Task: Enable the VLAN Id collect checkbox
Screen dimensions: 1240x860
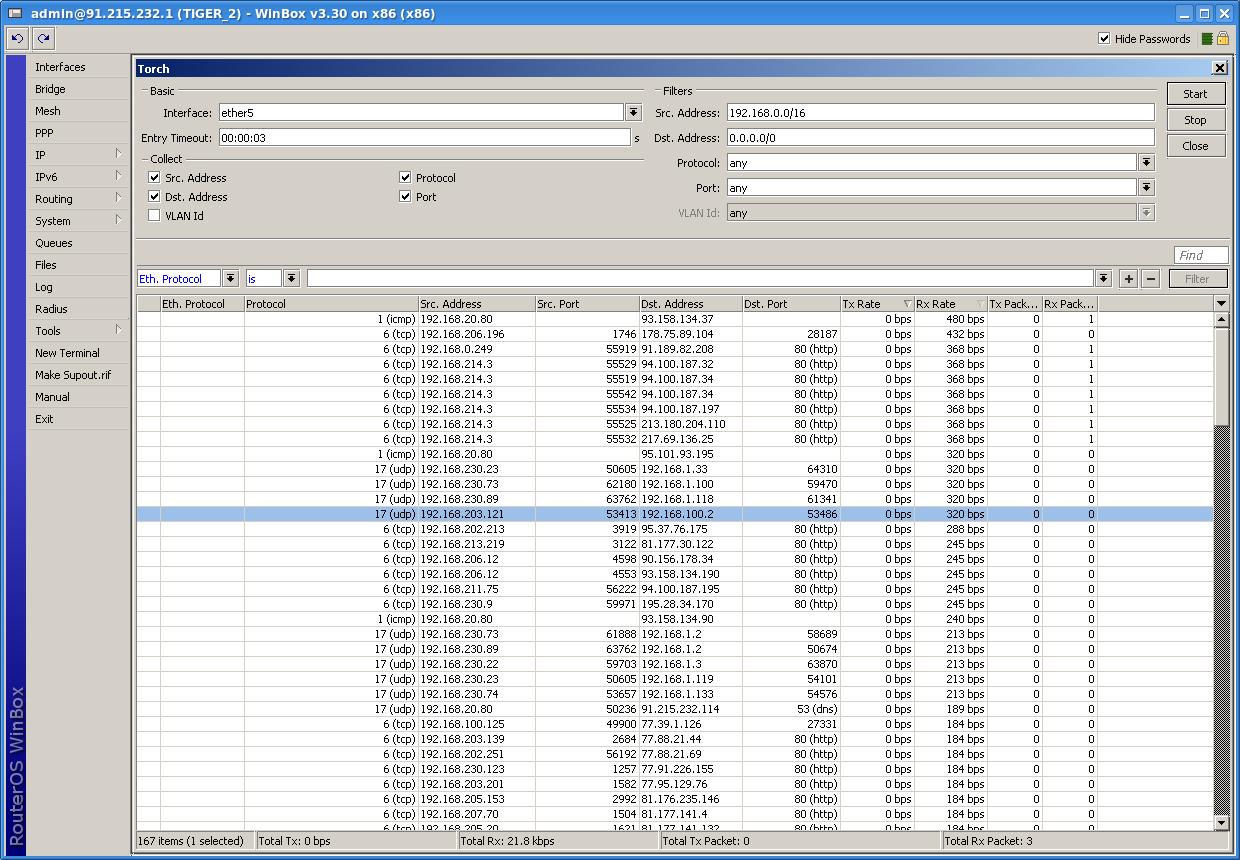Action: tap(154, 216)
